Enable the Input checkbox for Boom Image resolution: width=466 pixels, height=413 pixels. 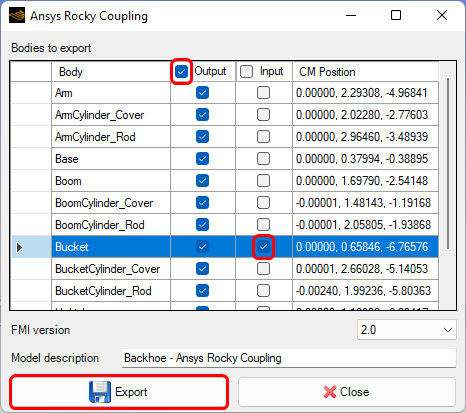click(x=263, y=181)
